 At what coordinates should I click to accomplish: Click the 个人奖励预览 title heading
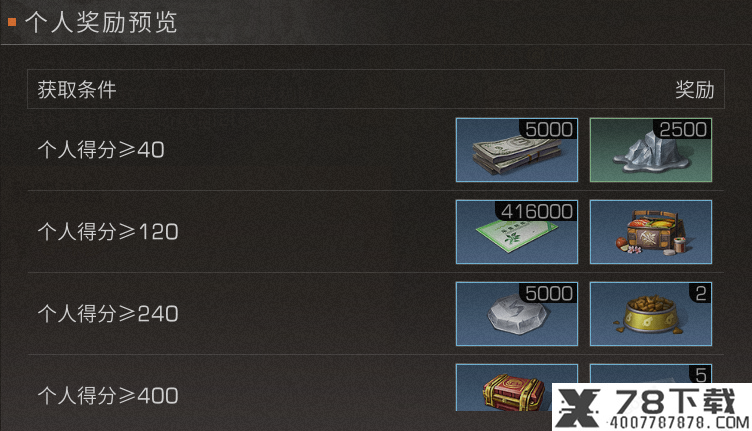coord(101,22)
